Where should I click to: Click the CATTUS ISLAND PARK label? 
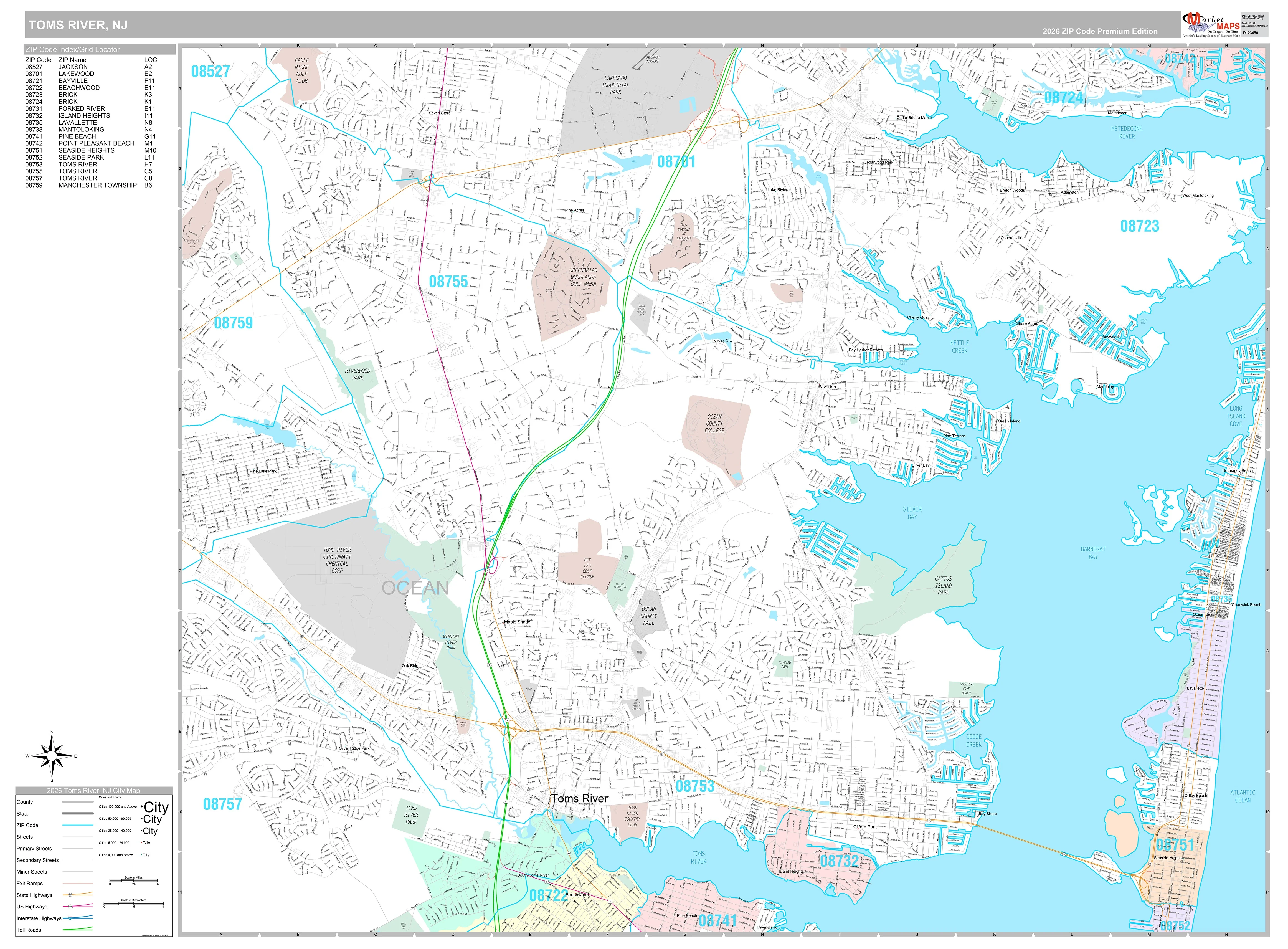pyautogui.click(x=943, y=585)
